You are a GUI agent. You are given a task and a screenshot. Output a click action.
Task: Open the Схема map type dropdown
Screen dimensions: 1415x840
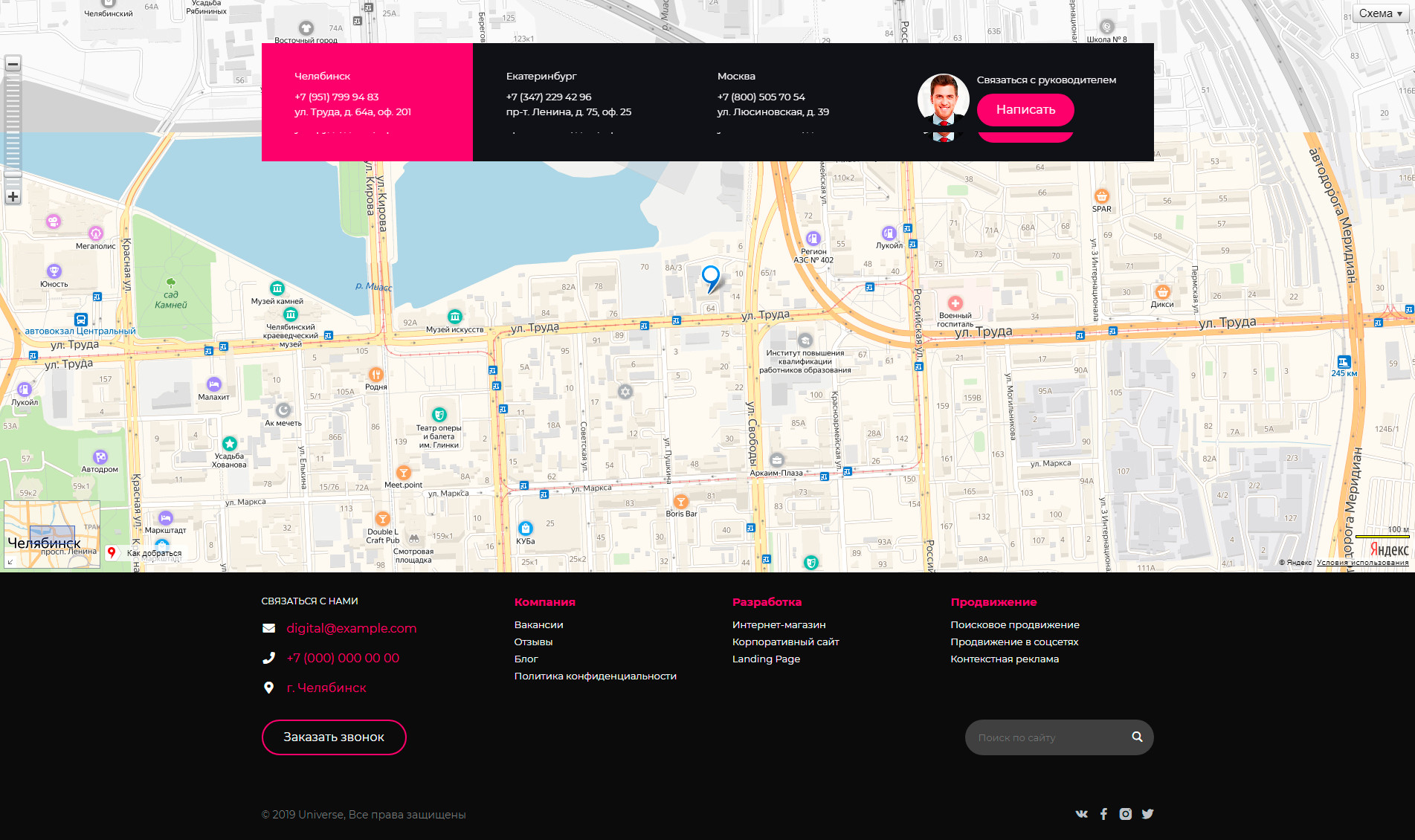coord(1381,13)
